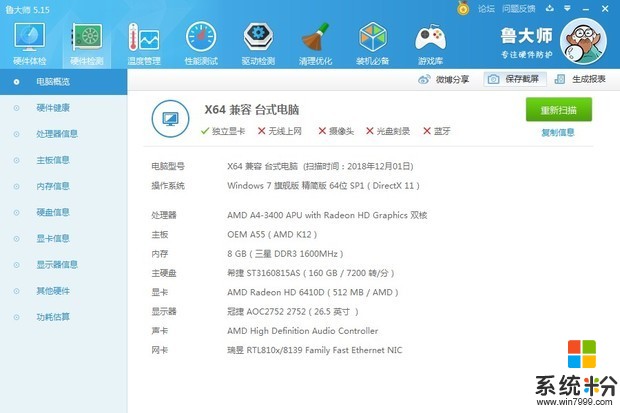Open 论坛 forum link
Image resolution: width=620 pixels, height=413 pixels.
[x=486, y=9]
